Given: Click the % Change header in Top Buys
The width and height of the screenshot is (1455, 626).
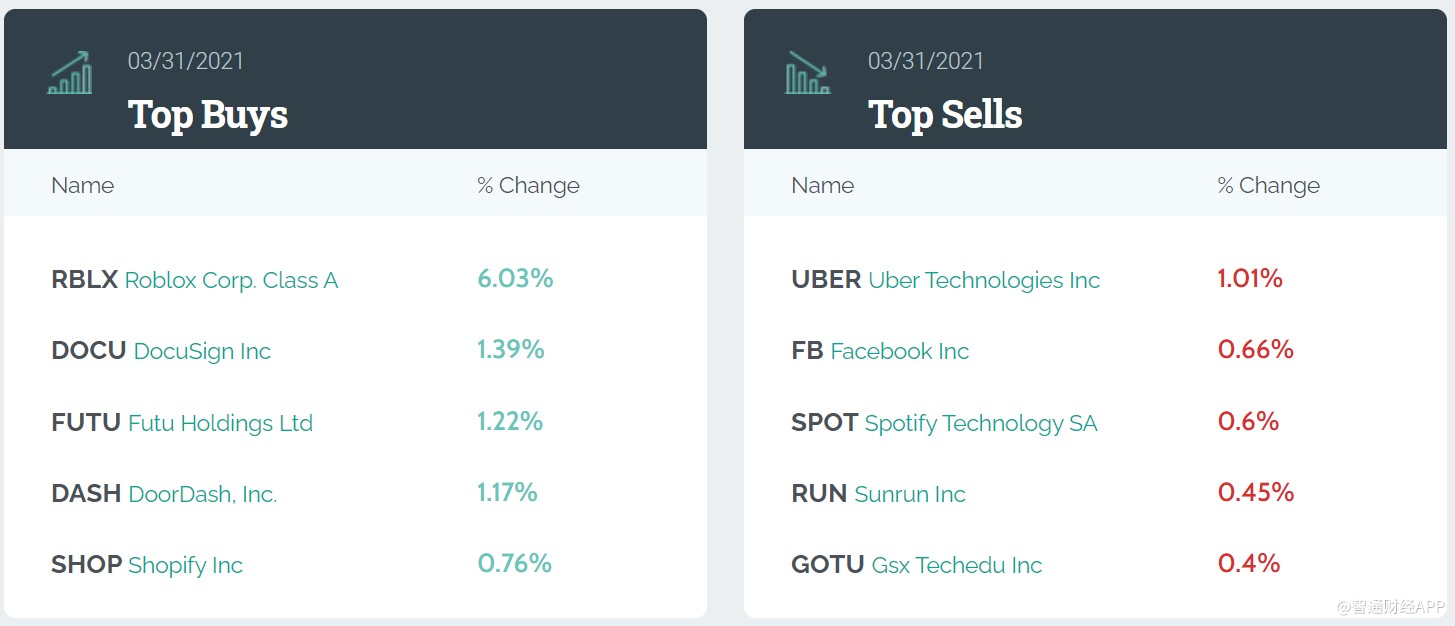Looking at the screenshot, I should coord(528,185).
